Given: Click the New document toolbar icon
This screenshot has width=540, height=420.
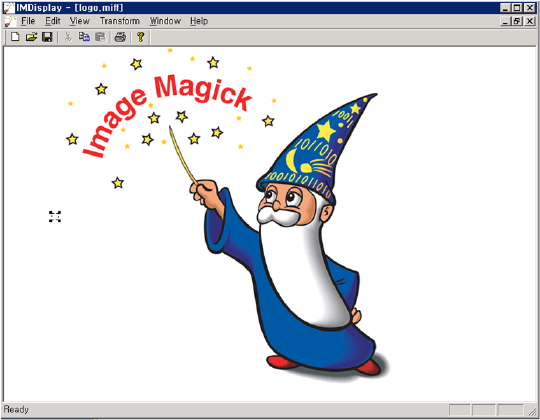Looking at the screenshot, I should pos(15,36).
